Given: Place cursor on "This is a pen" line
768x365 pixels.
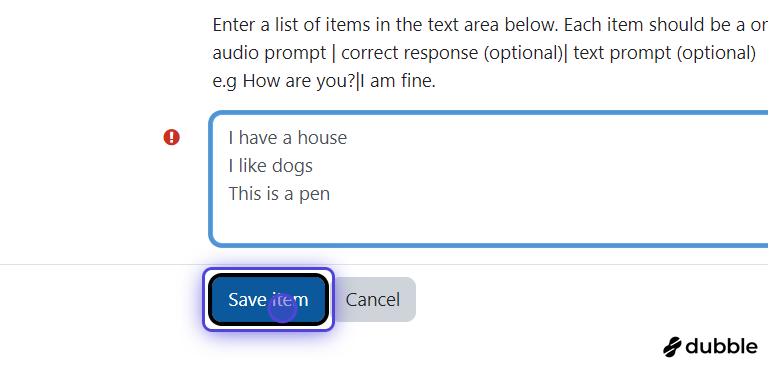Looking at the screenshot, I should click(279, 194).
